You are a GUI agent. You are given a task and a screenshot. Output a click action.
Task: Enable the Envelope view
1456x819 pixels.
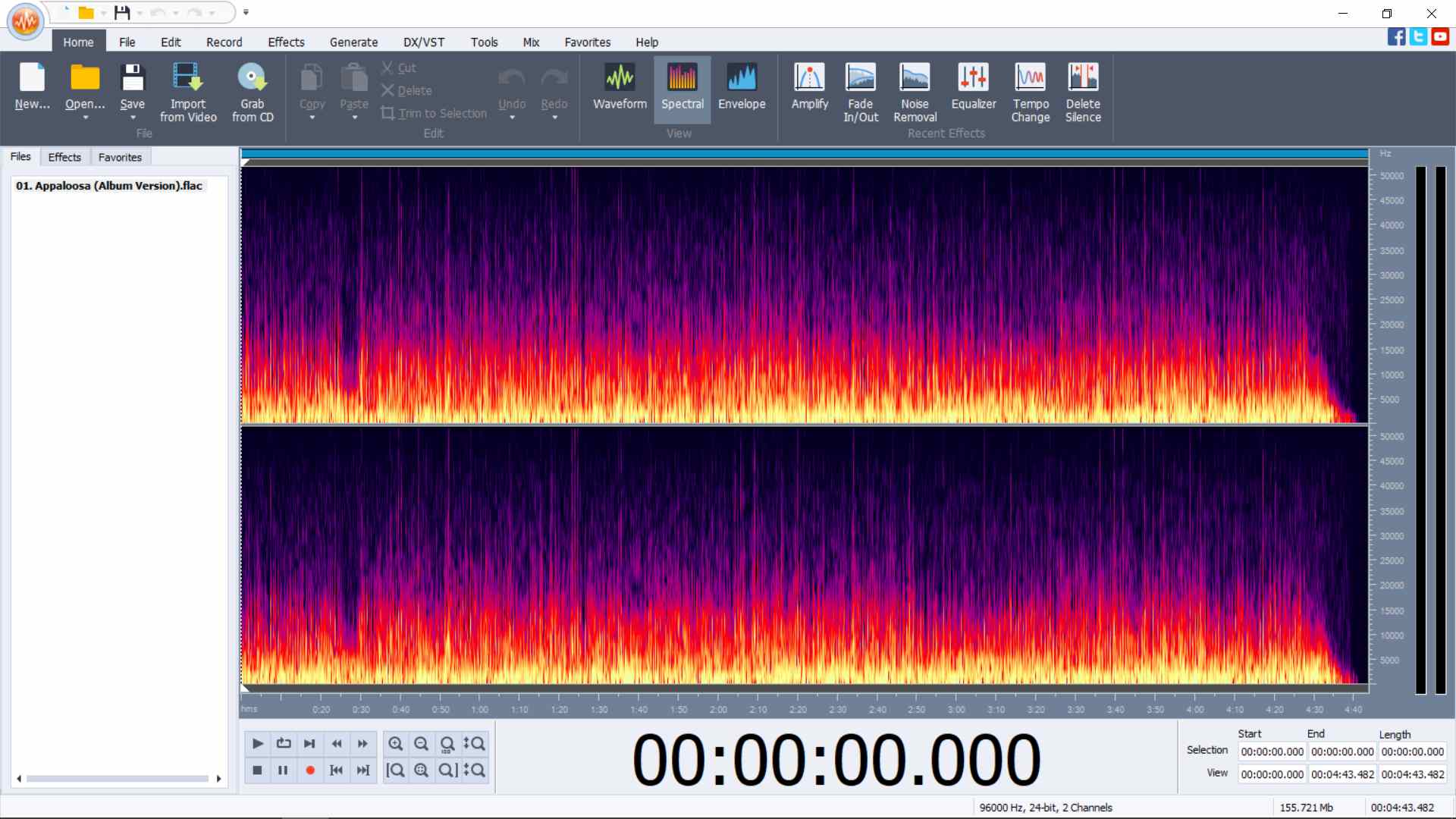(742, 87)
